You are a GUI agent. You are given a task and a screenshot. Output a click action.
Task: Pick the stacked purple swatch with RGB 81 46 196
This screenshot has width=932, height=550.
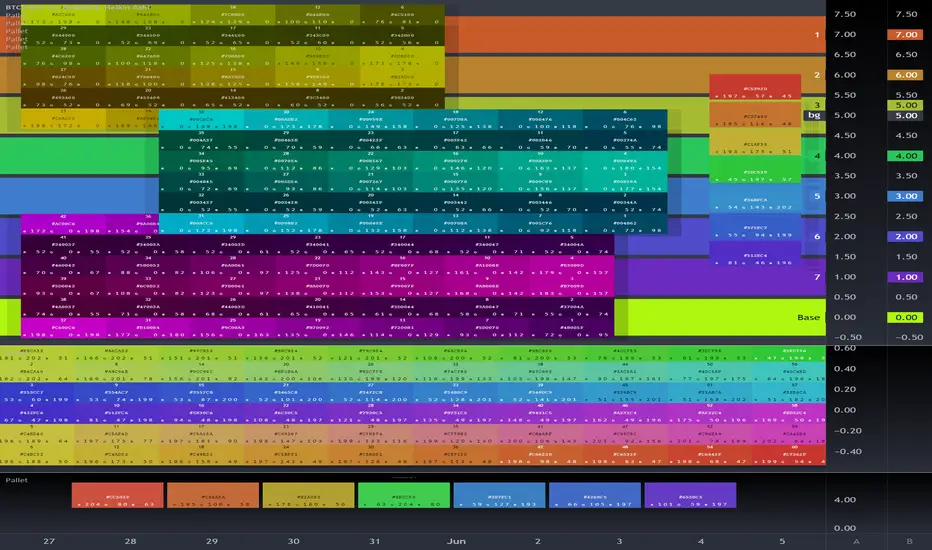(x=755, y=254)
